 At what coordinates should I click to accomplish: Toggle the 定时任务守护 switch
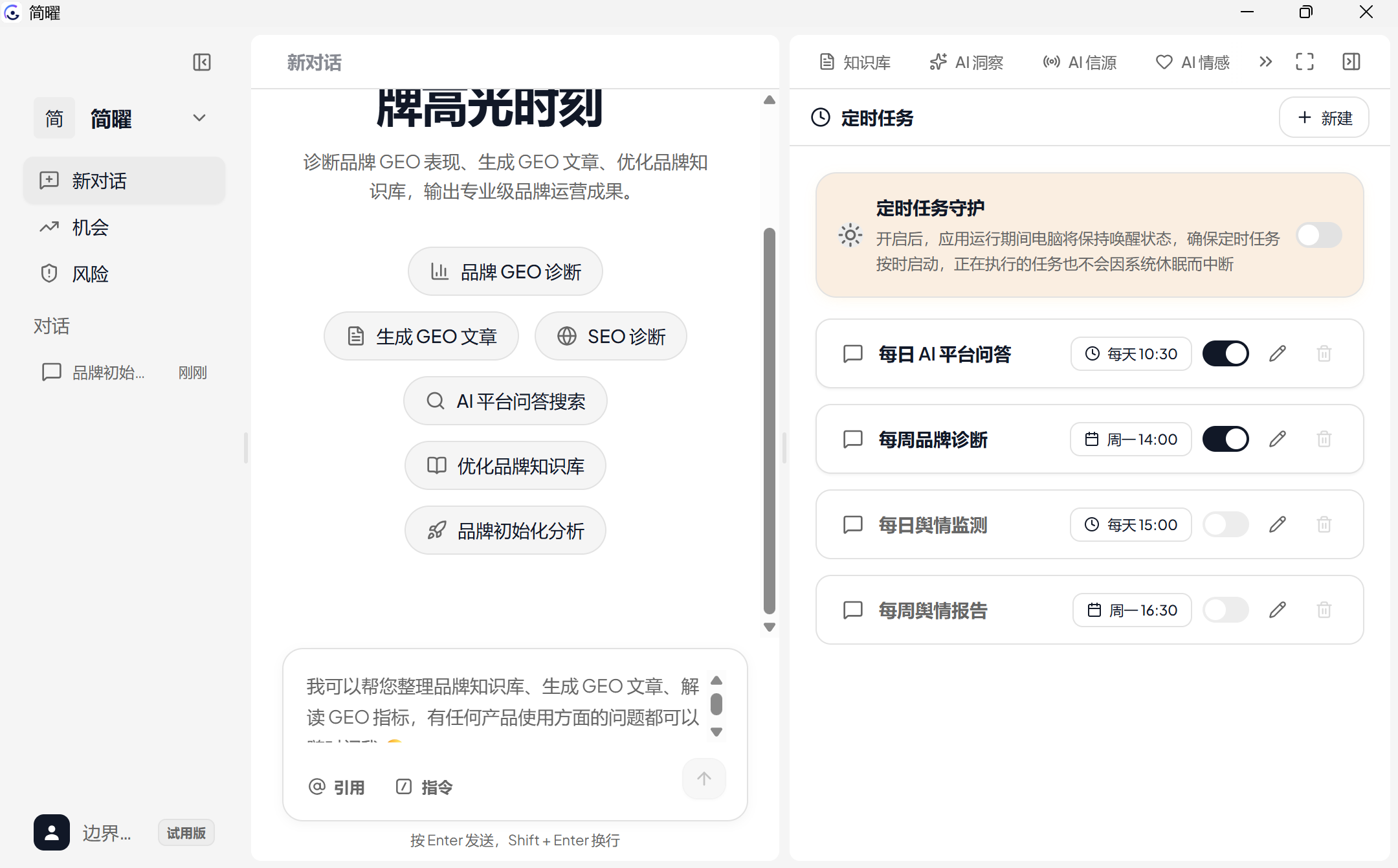(1319, 235)
